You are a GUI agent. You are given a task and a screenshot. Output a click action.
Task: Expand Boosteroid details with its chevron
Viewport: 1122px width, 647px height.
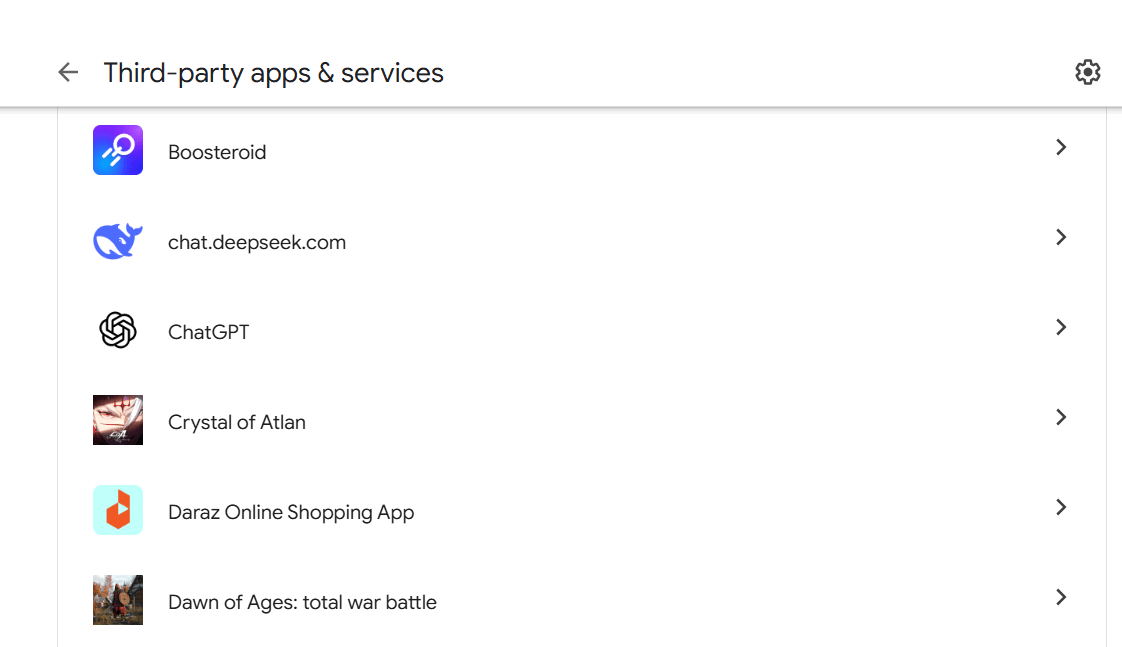(1061, 148)
